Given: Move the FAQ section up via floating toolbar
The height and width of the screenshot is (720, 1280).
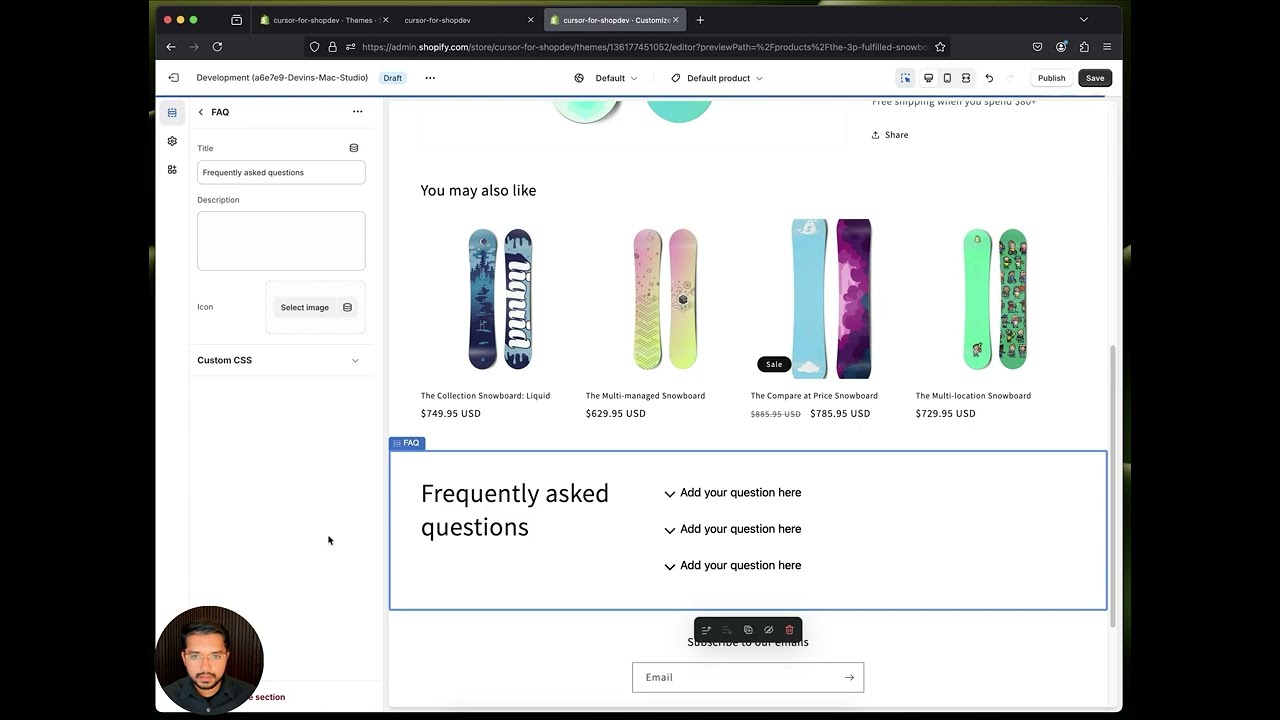Looking at the screenshot, I should [706, 630].
